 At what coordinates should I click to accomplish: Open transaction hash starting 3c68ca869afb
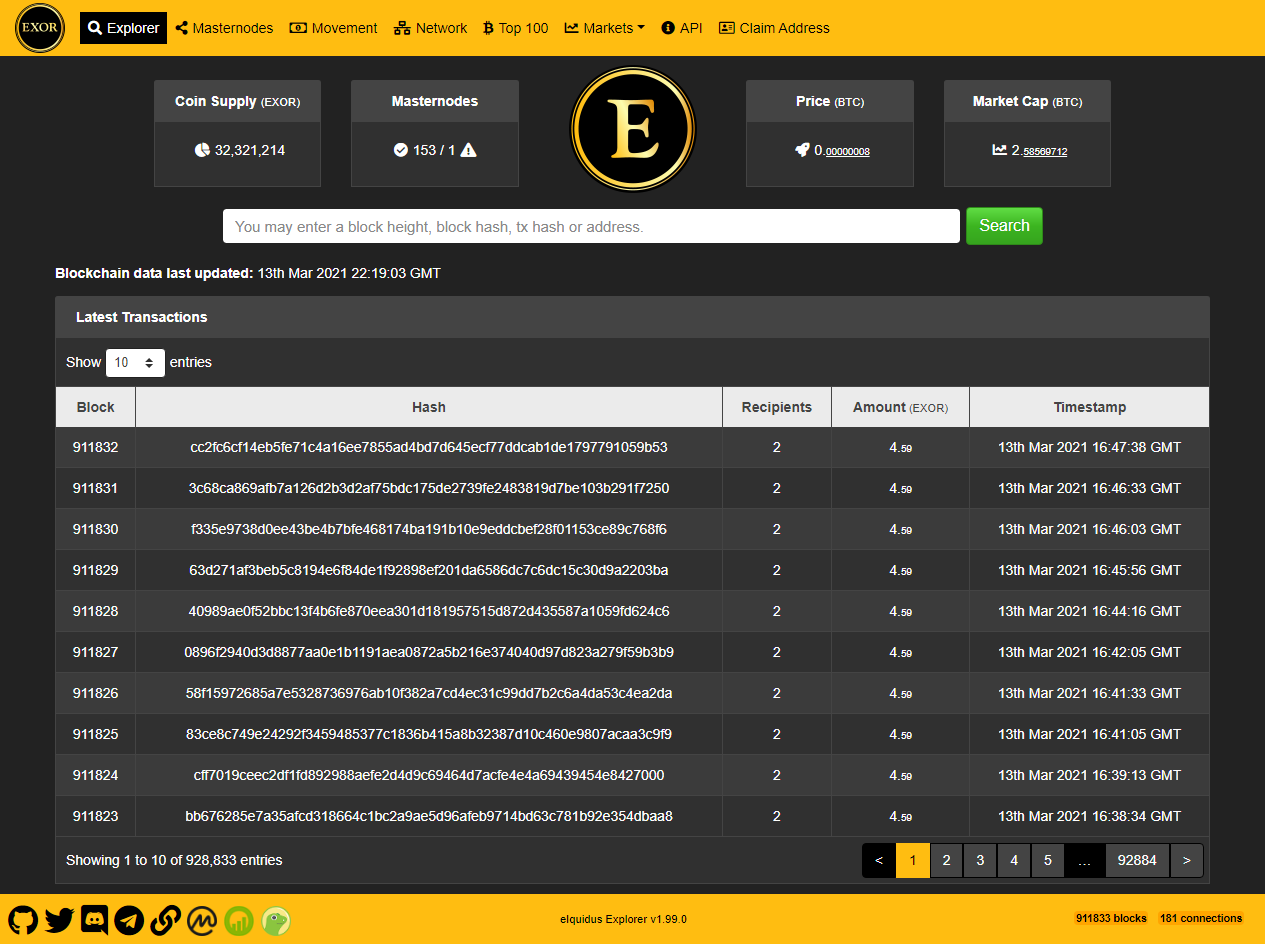click(429, 488)
